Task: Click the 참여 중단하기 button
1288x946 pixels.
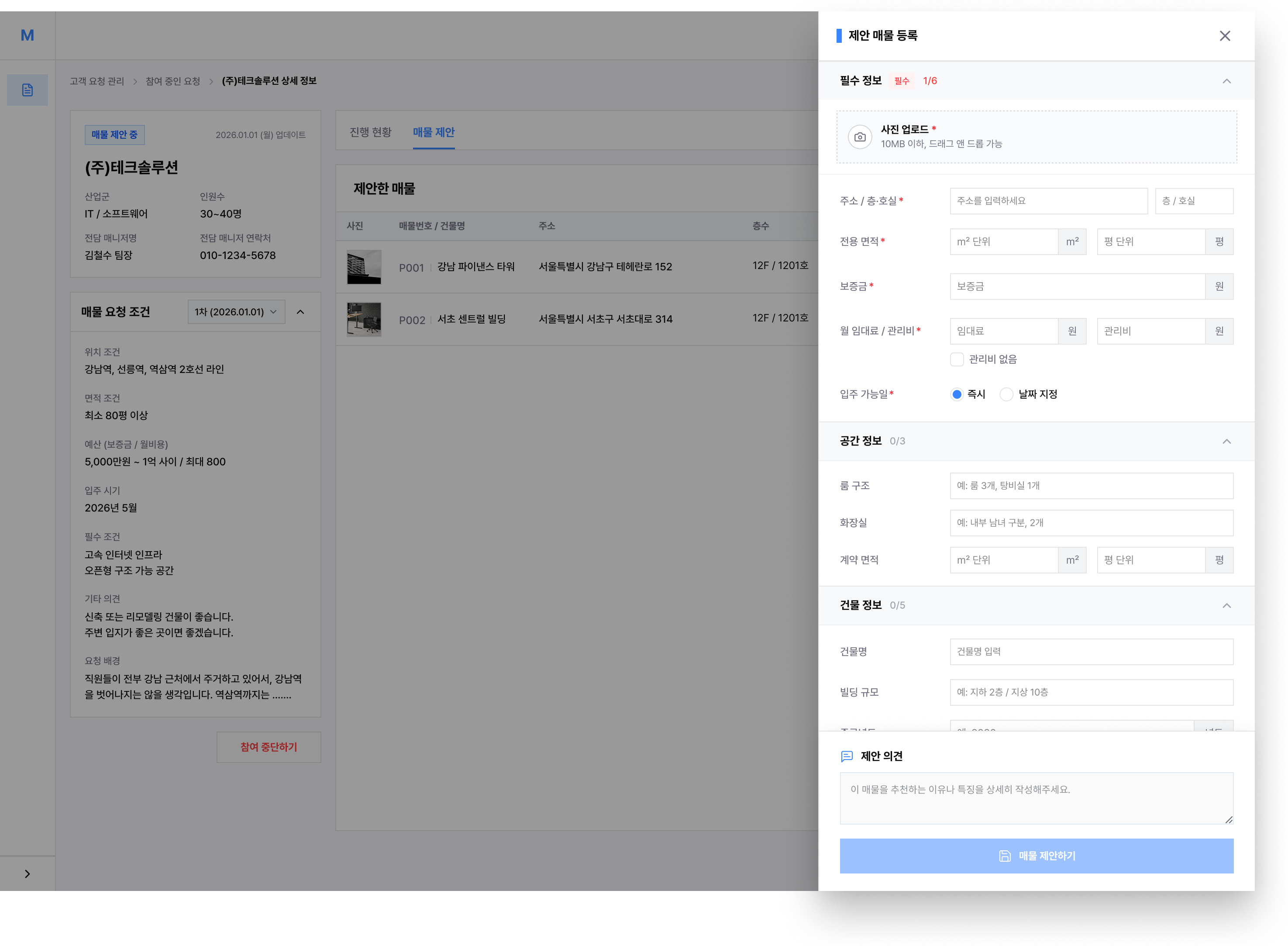Action: click(x=269, y=747)
